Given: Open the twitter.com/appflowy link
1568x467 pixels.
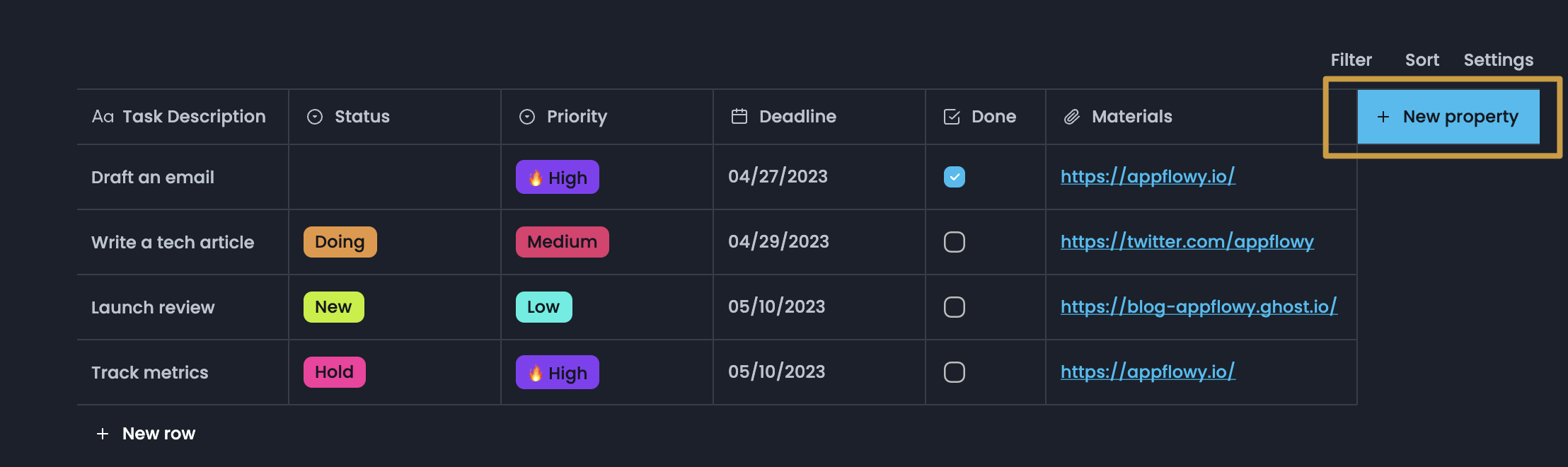Looking at the screenshot, I should point(1187,242).
